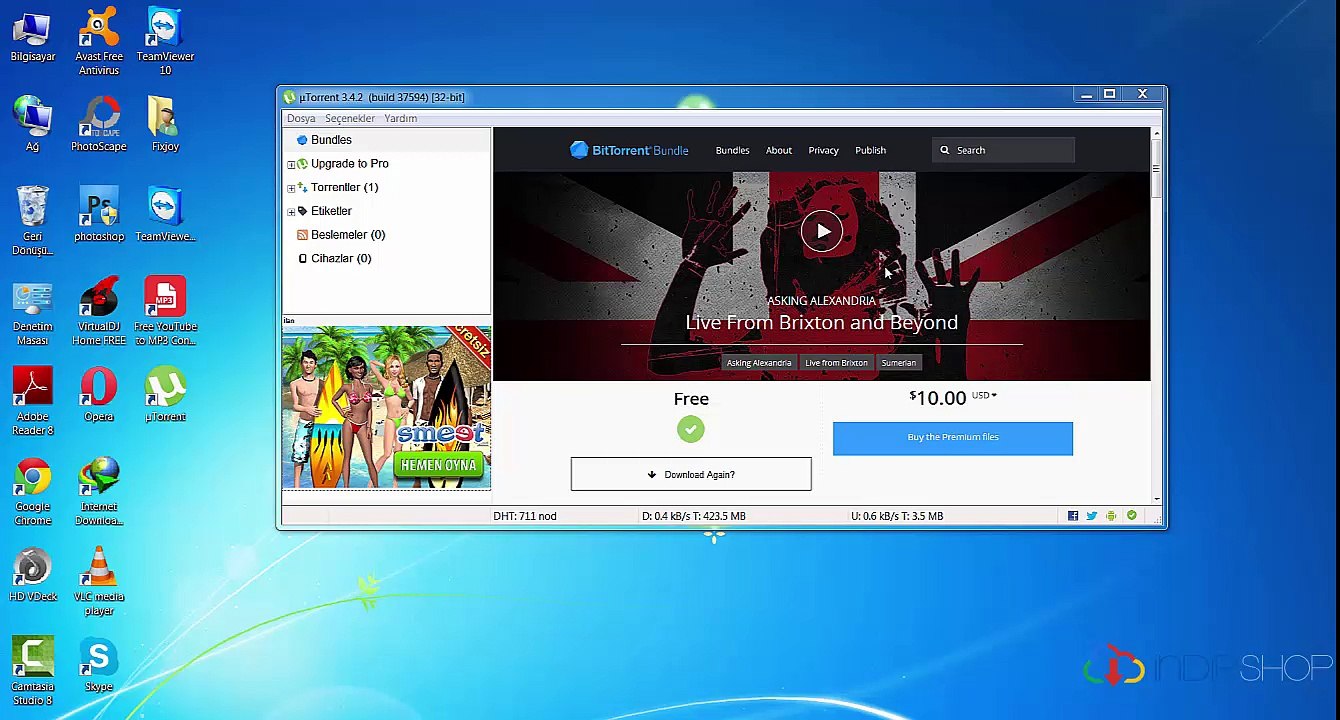Click the search magnifier icon

click(944, 150)
